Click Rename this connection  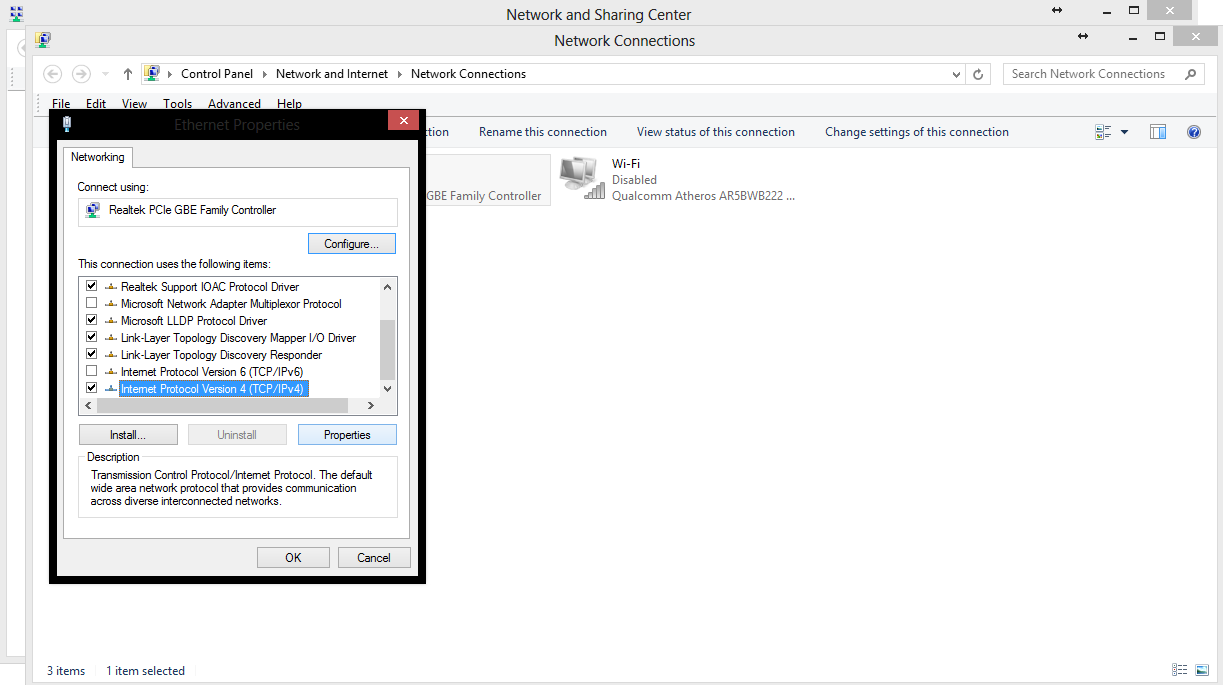tap(543, 132)
